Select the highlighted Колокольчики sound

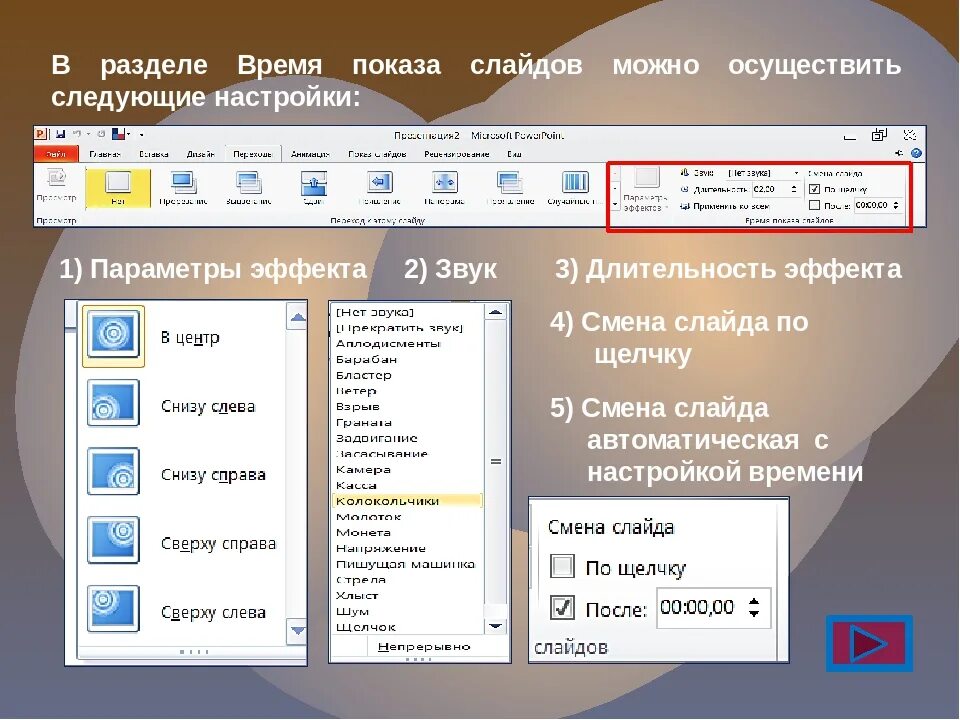[407, 501]
